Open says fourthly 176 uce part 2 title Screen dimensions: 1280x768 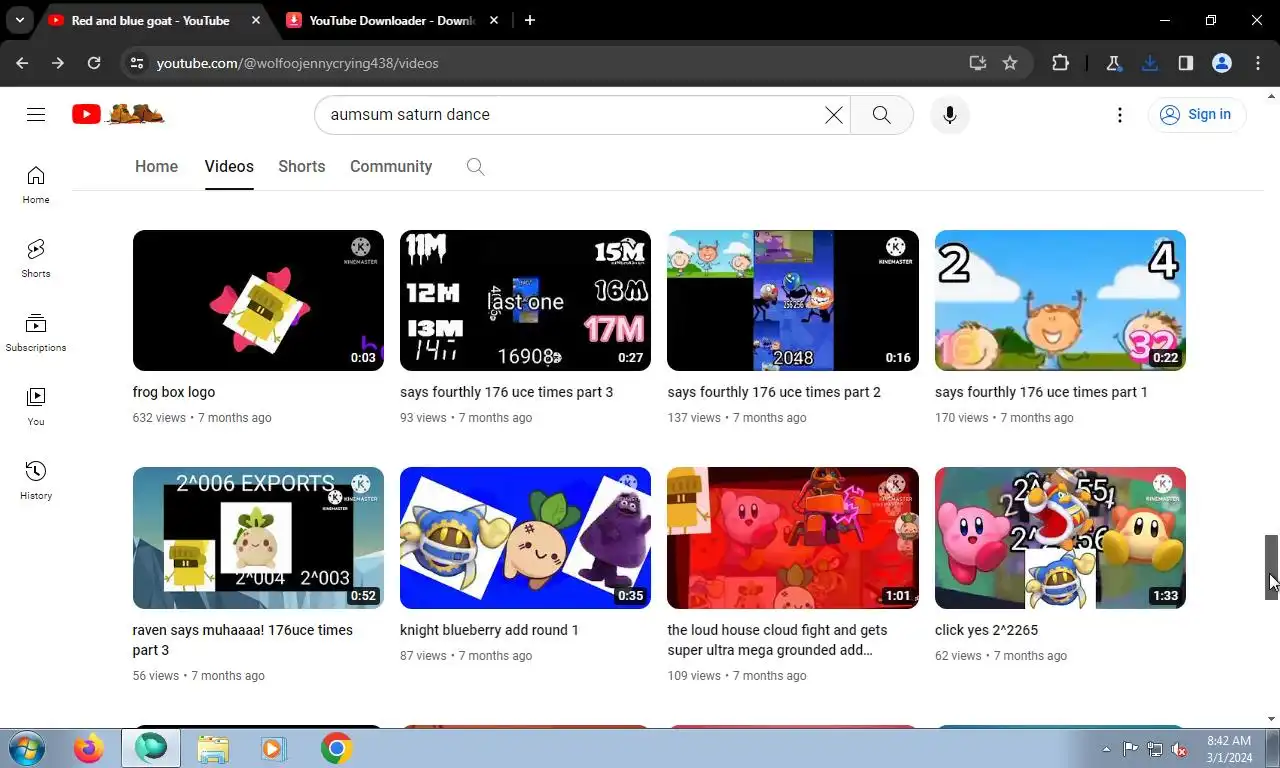click(774, 392)
